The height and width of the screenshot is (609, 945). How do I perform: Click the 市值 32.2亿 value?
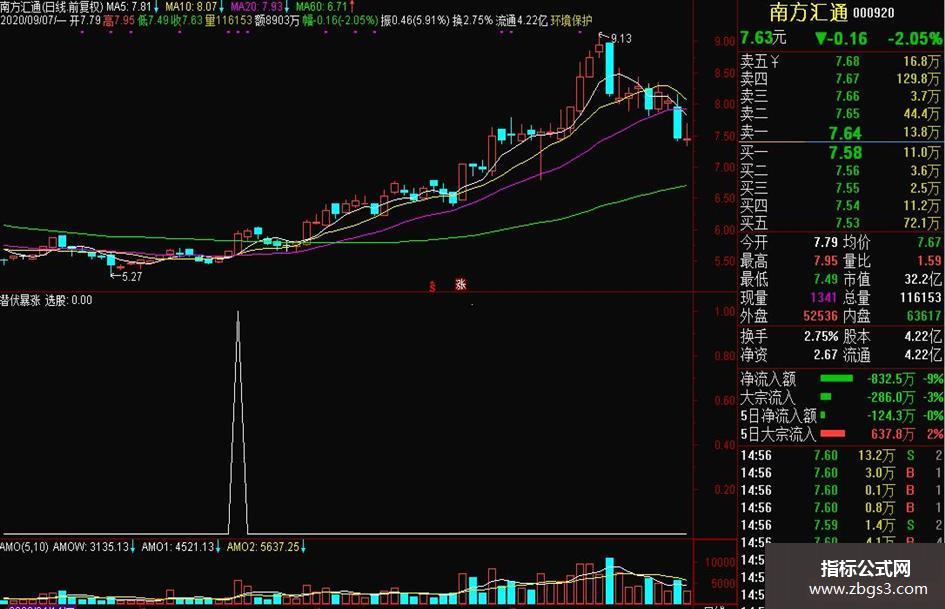click(x=923, y=279)
